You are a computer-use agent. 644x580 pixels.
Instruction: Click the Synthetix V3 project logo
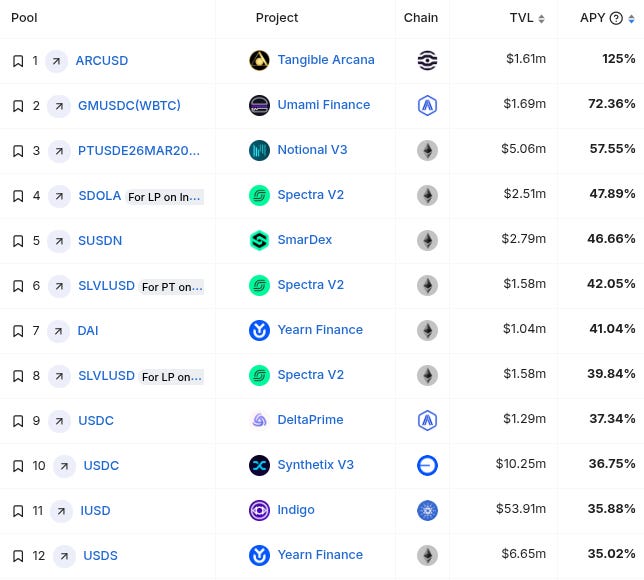click(260, 465)
